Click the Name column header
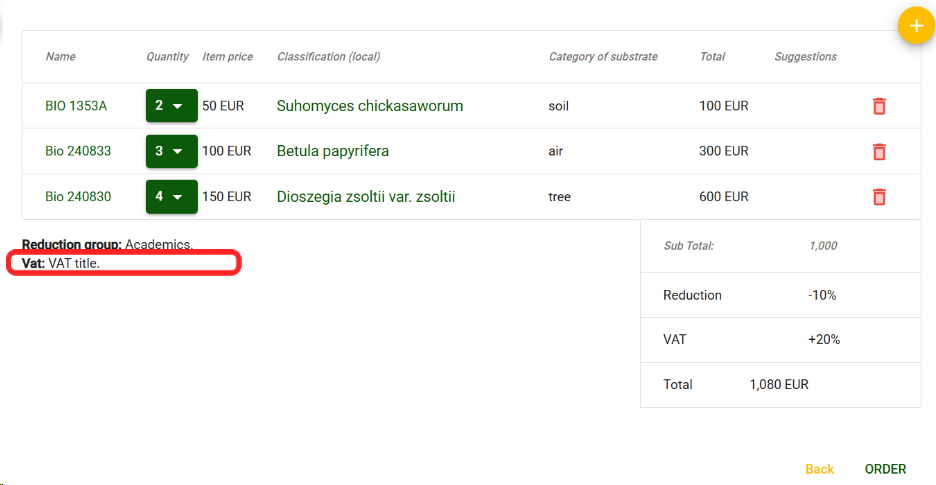The width and height of the screenshot is (936, 485). (x=60, y=57)
